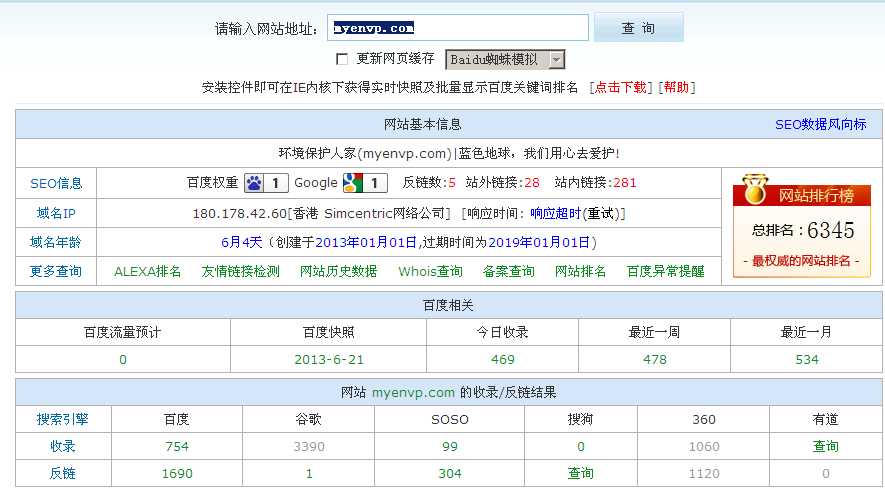The image size is (885, 489).
Task: Click expiry date 2019年01月01日
Action: tap(539, 242)
